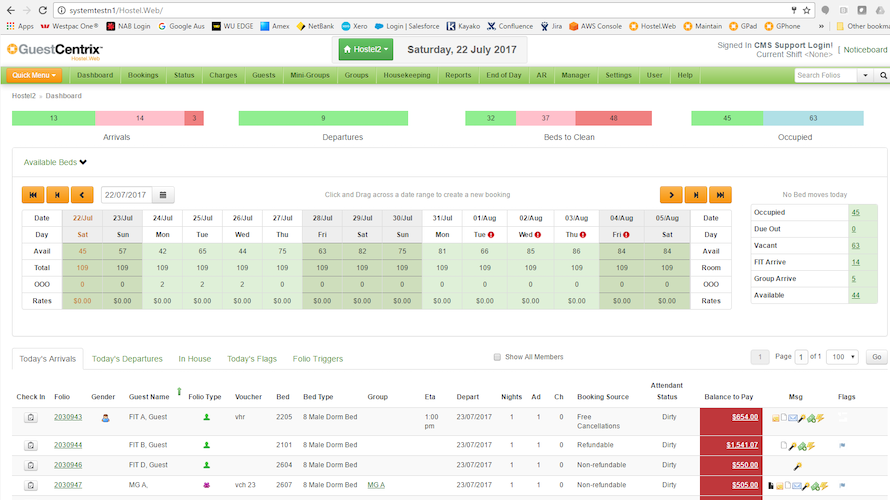Expand the Available Beds chevron
This screenshot has width=890, height=500.
(x=83, y=162)
